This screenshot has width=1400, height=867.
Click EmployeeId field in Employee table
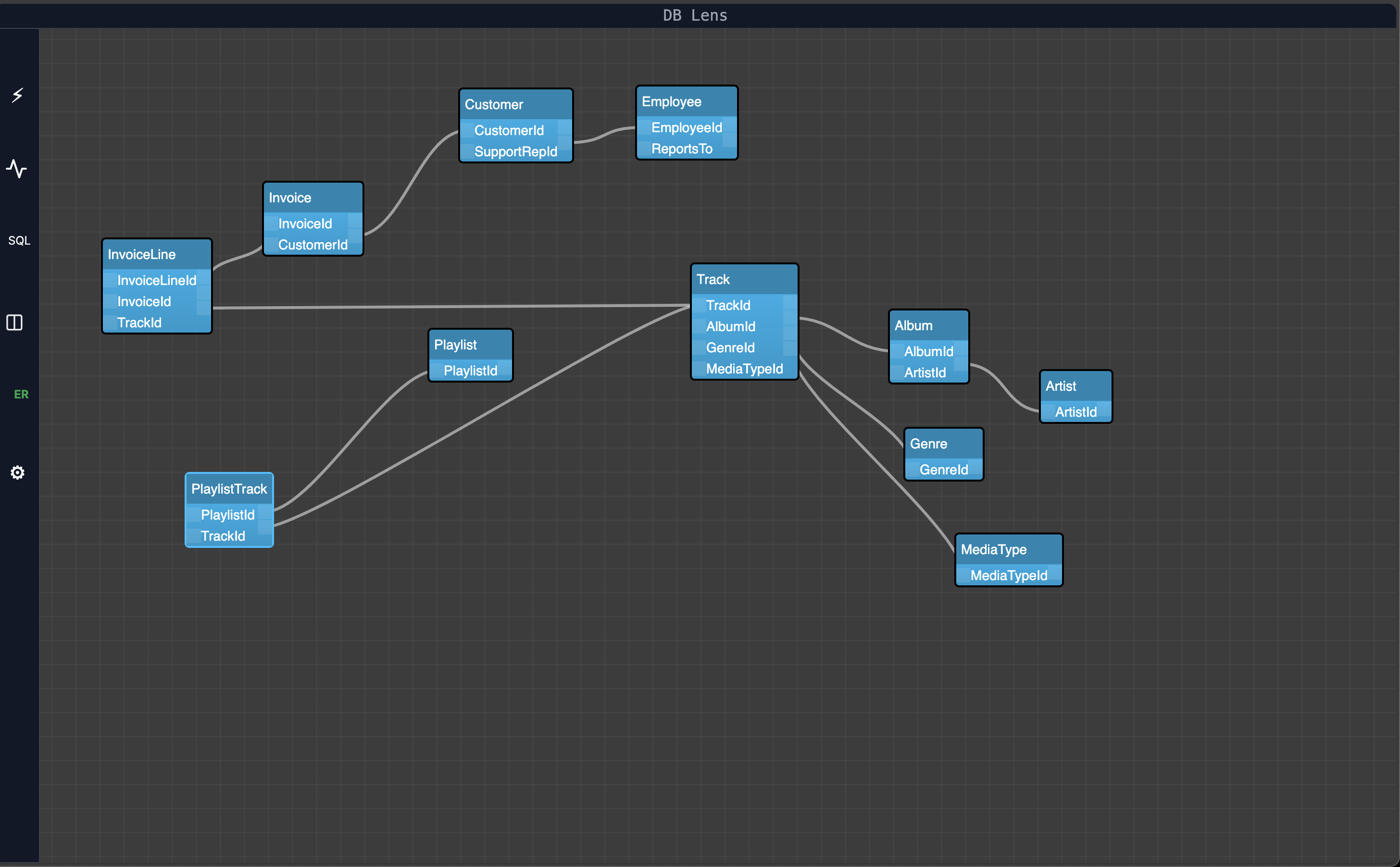tap(687, 127)
